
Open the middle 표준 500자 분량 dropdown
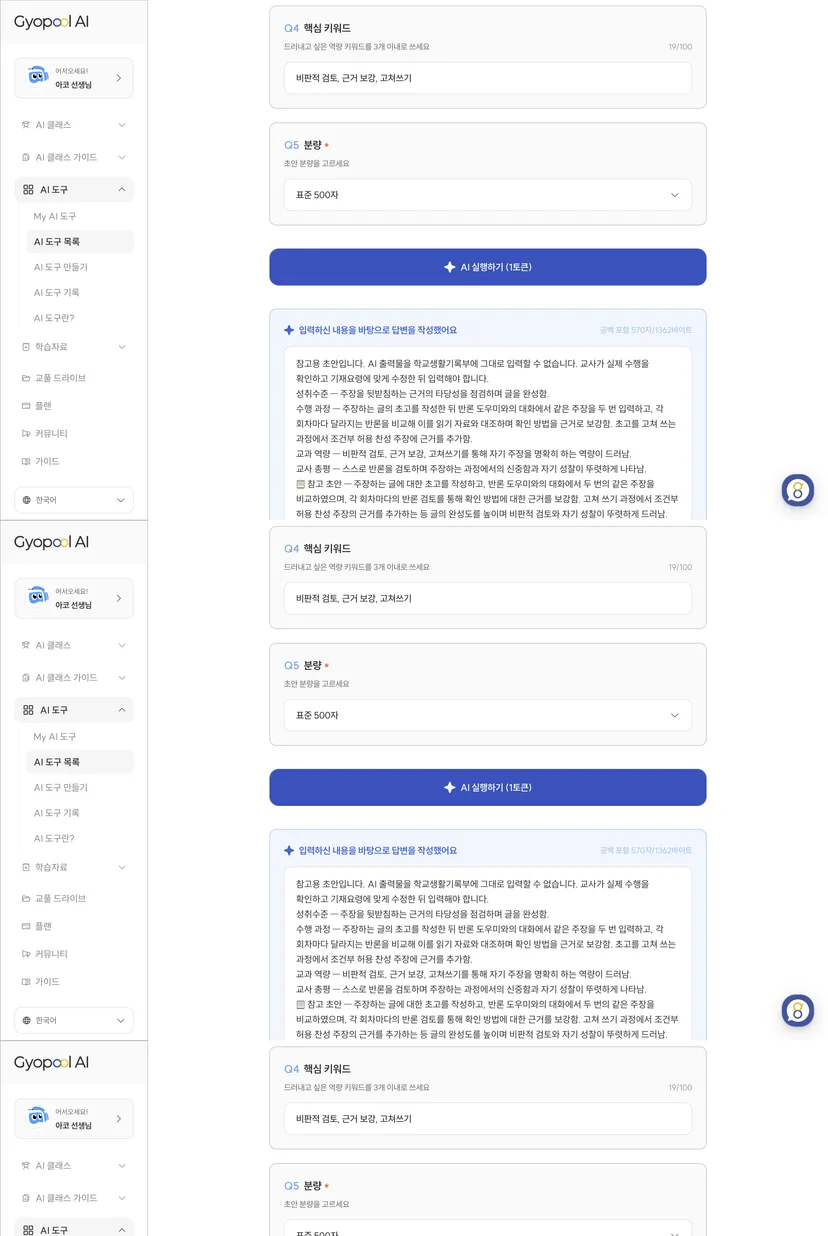[488, 715]
